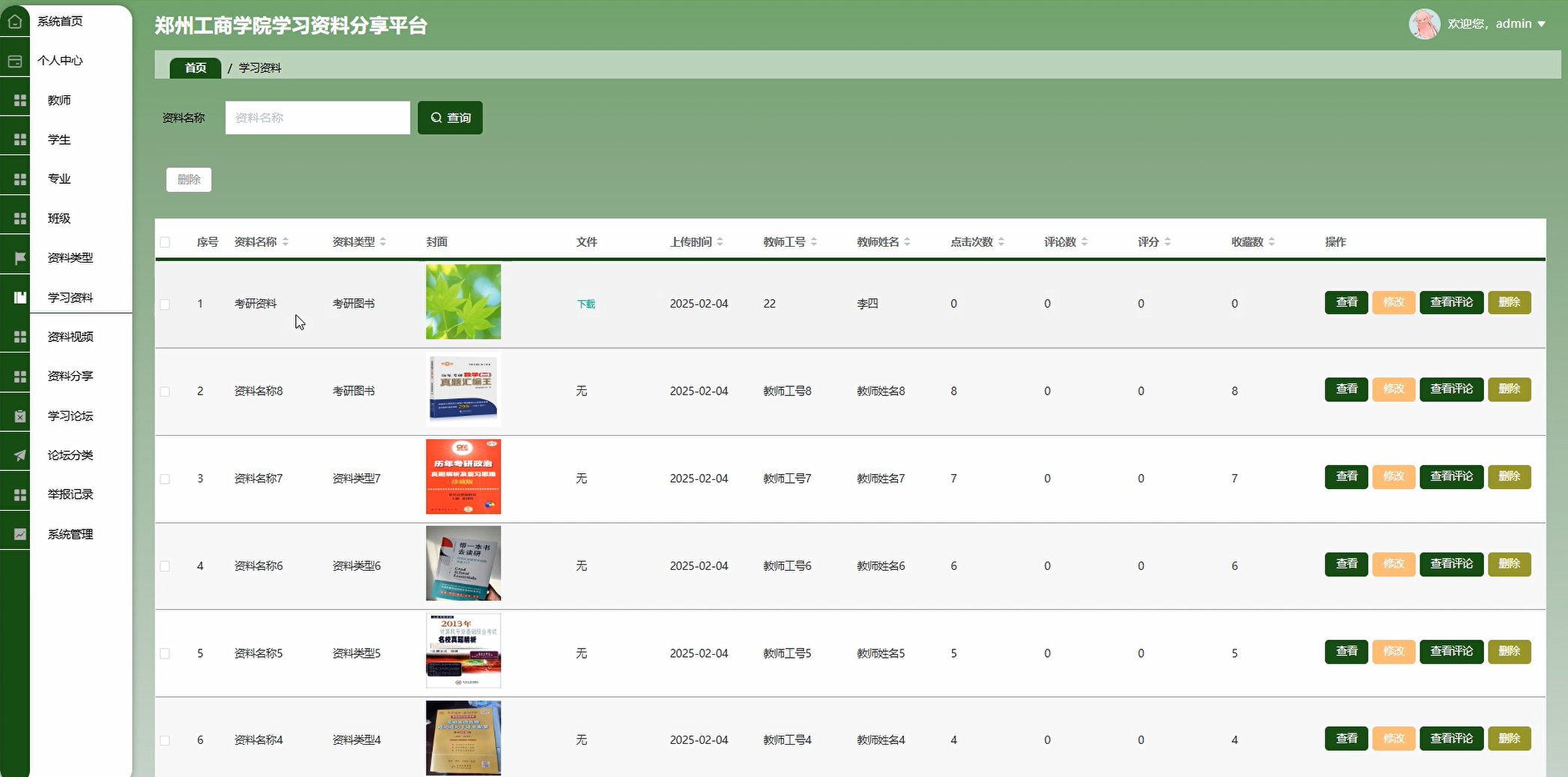
Task: Click the 首页 breadcrumb tab
Action: [196, 67]
